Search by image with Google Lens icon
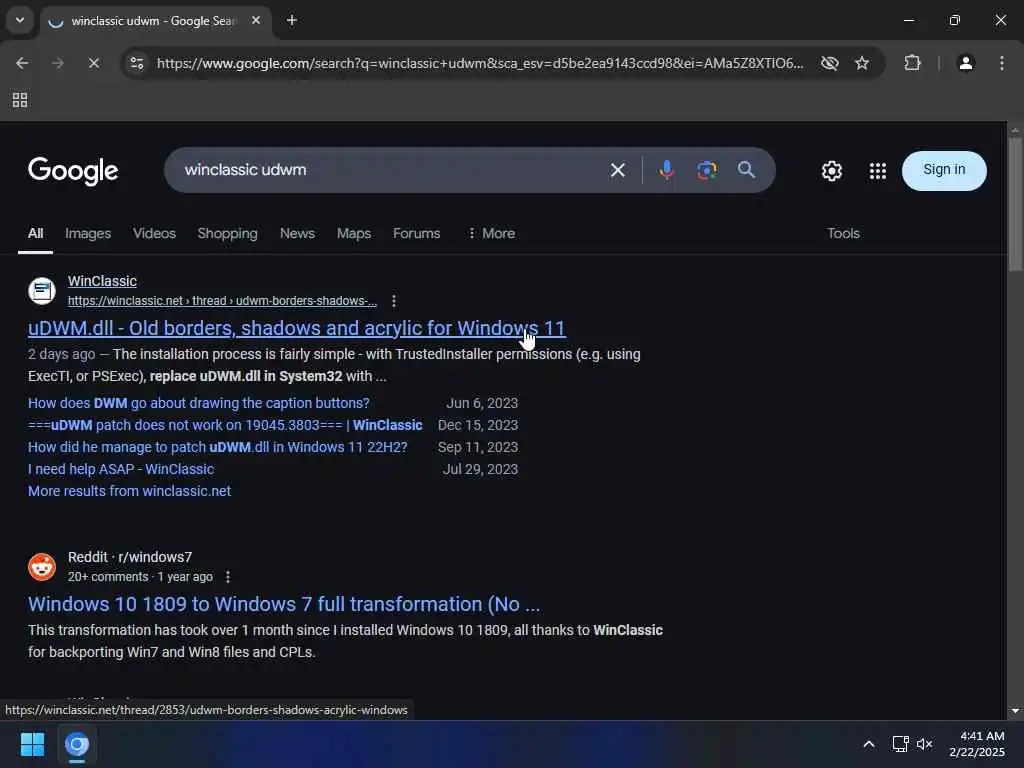Screen dimensions: 1024x768 [707, 170]
